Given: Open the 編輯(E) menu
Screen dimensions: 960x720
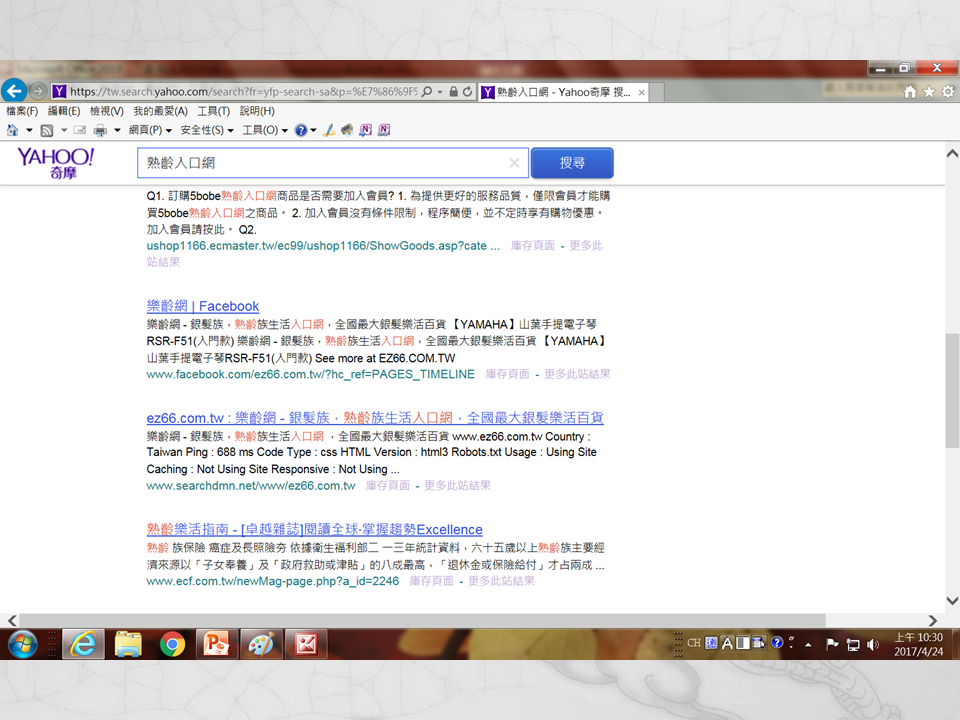Looking at the screenshot, I should tap(64, 111).
